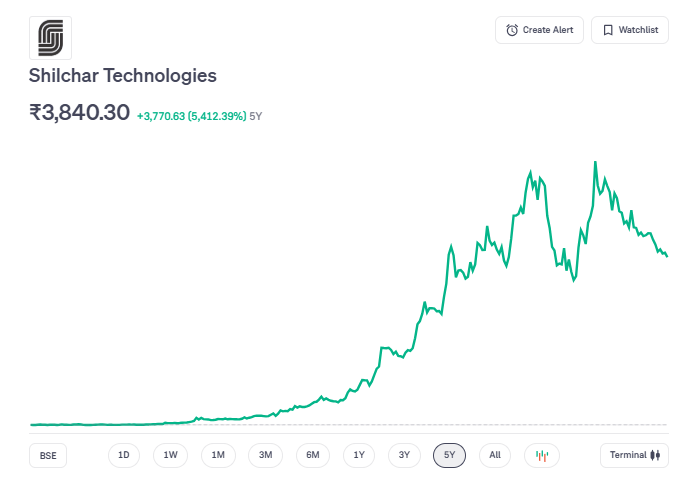
Task: Click the green 5,412.39% change text
Action: (217, 116)
